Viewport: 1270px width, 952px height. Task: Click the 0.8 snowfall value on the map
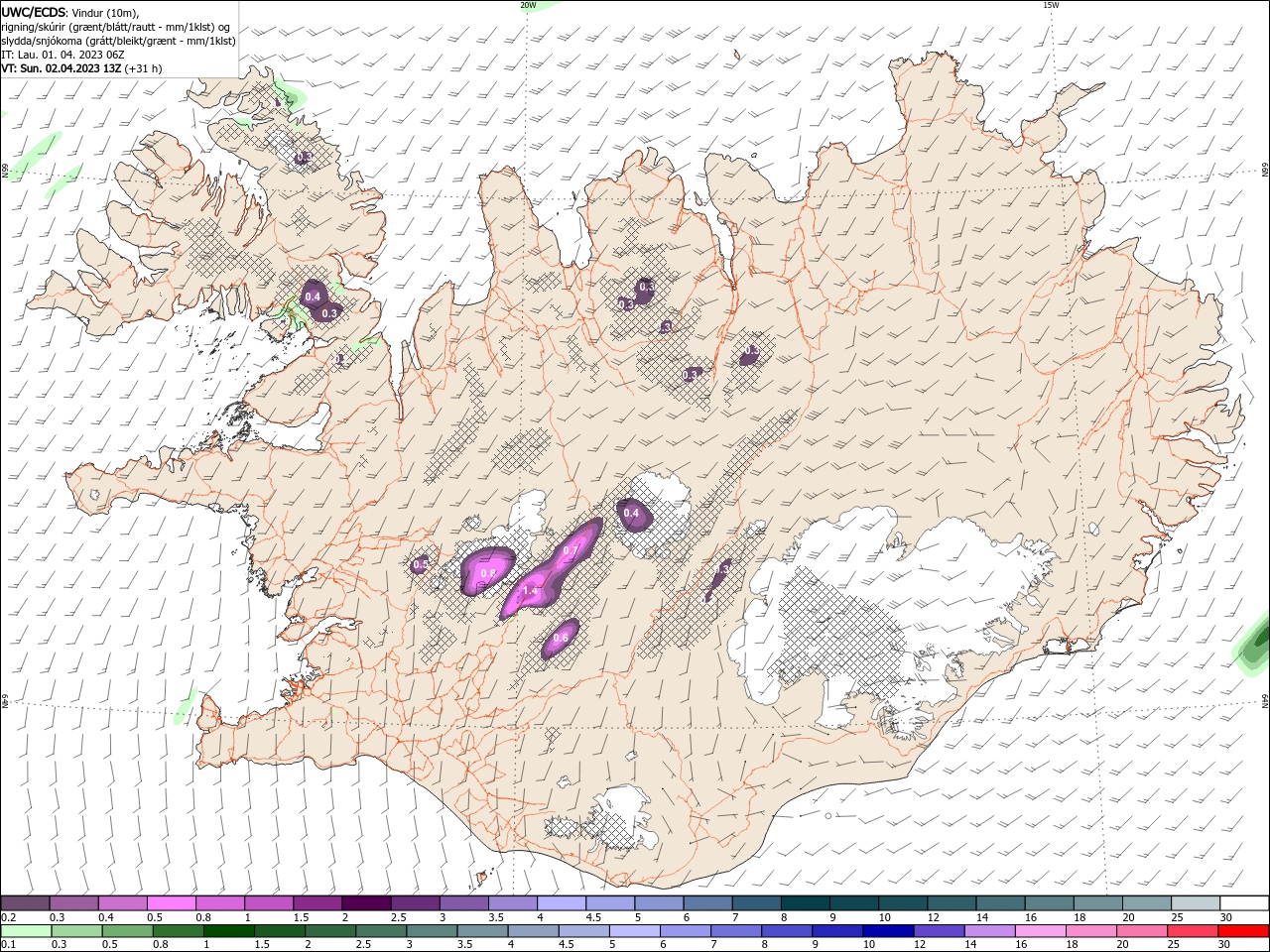point(487,573)
